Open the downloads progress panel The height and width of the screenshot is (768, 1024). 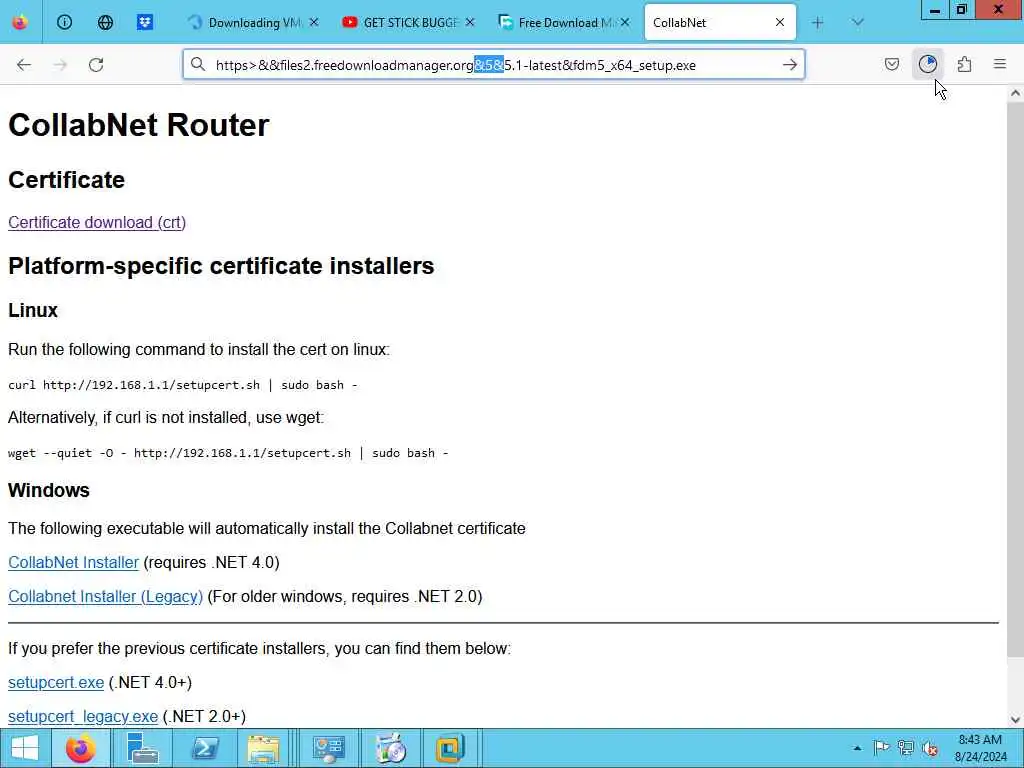point(927,65)
